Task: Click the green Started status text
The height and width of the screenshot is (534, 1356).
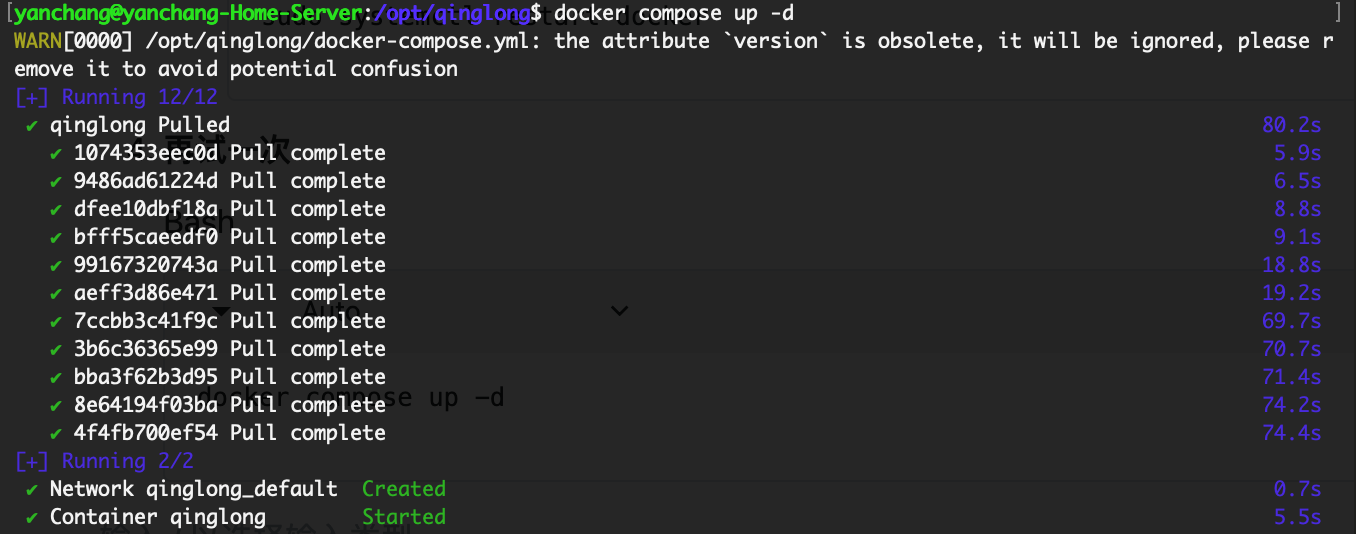Action: 403,517
